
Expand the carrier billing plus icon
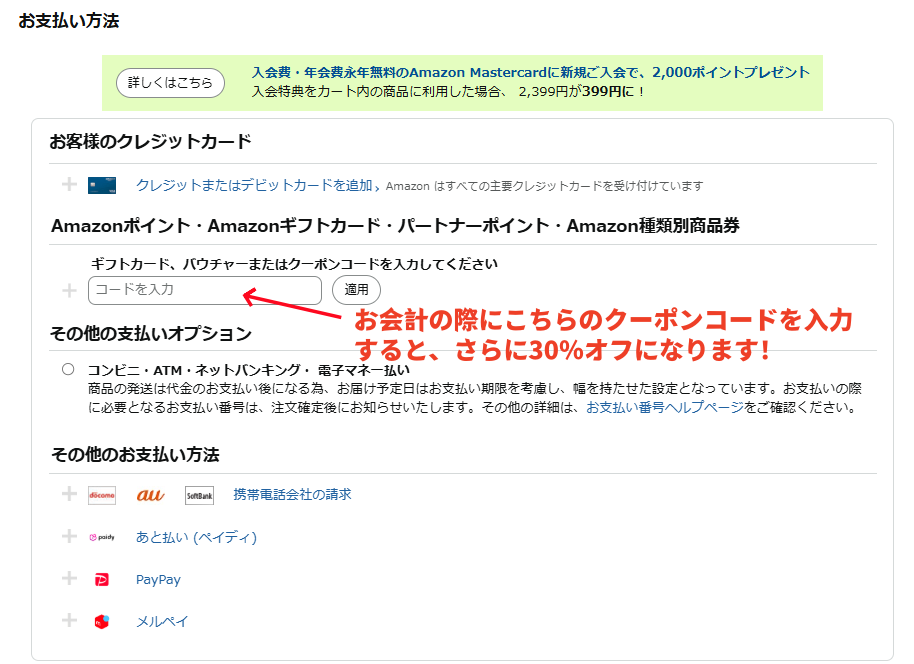(69, 494)
